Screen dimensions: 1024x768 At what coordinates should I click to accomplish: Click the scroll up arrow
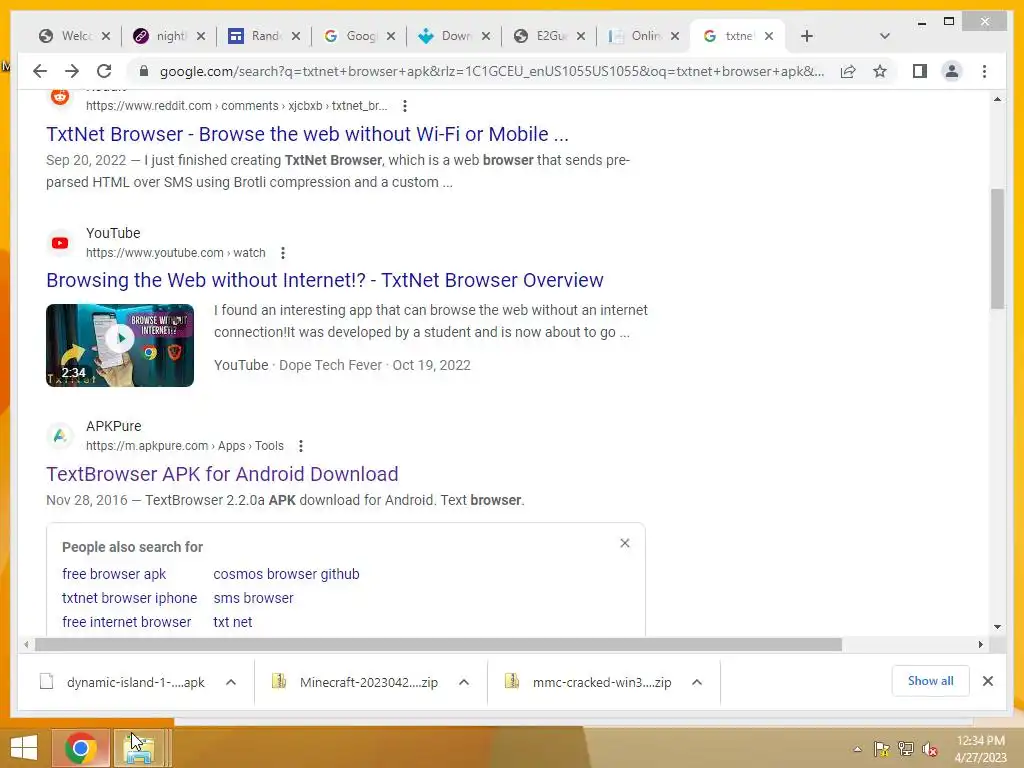(x=997, y=99)
